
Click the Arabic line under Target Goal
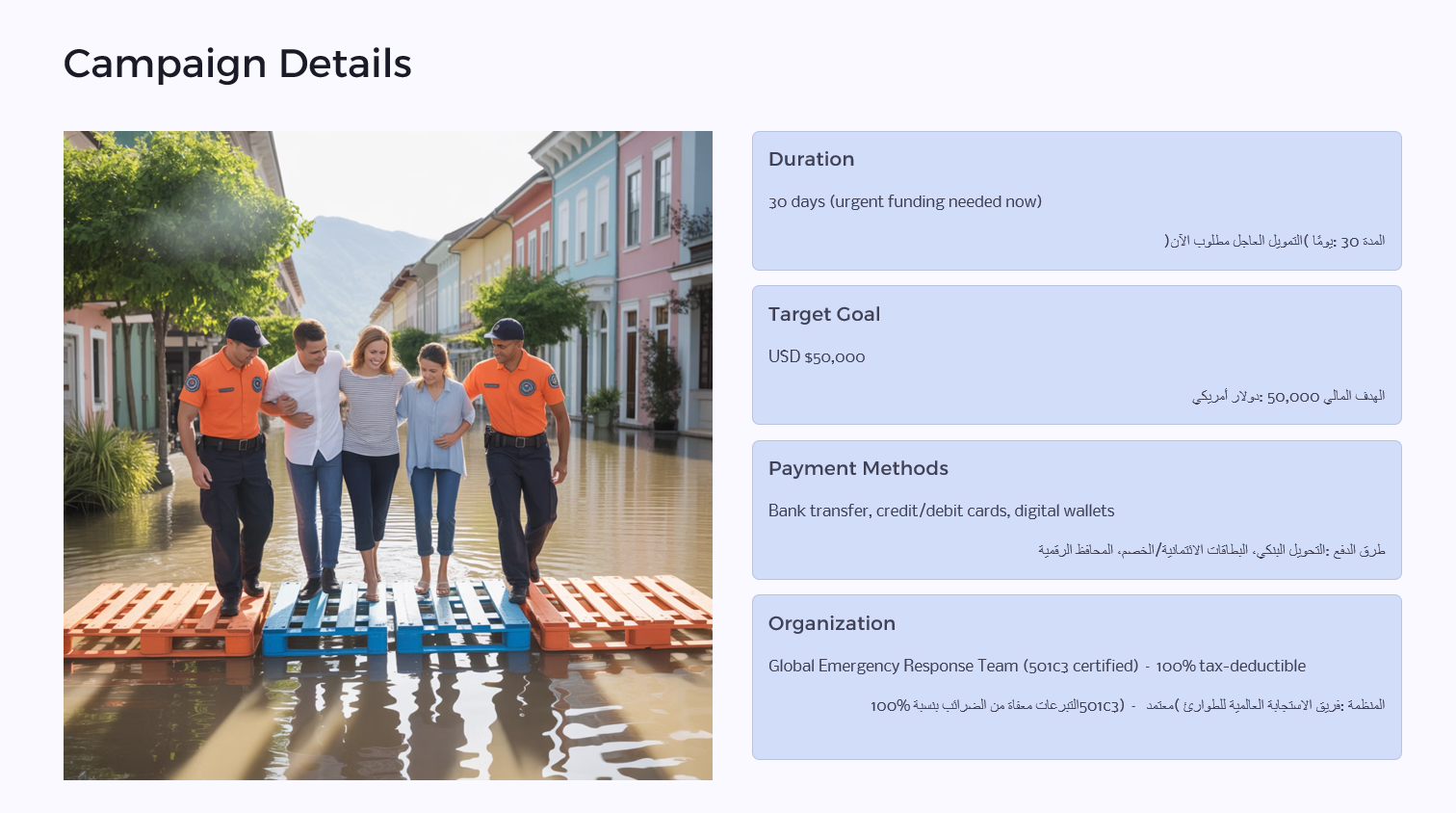[1287, 396]
